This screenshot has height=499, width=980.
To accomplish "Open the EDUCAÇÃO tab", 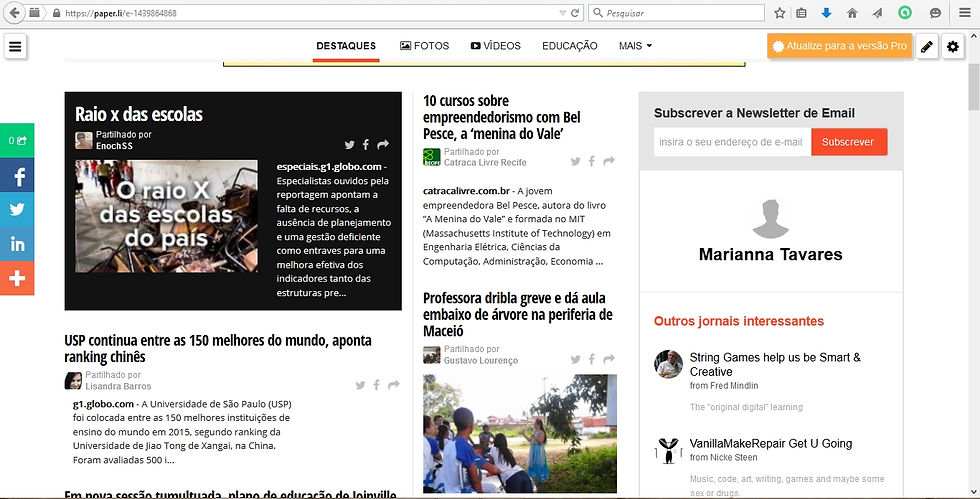I will (569, 46).
